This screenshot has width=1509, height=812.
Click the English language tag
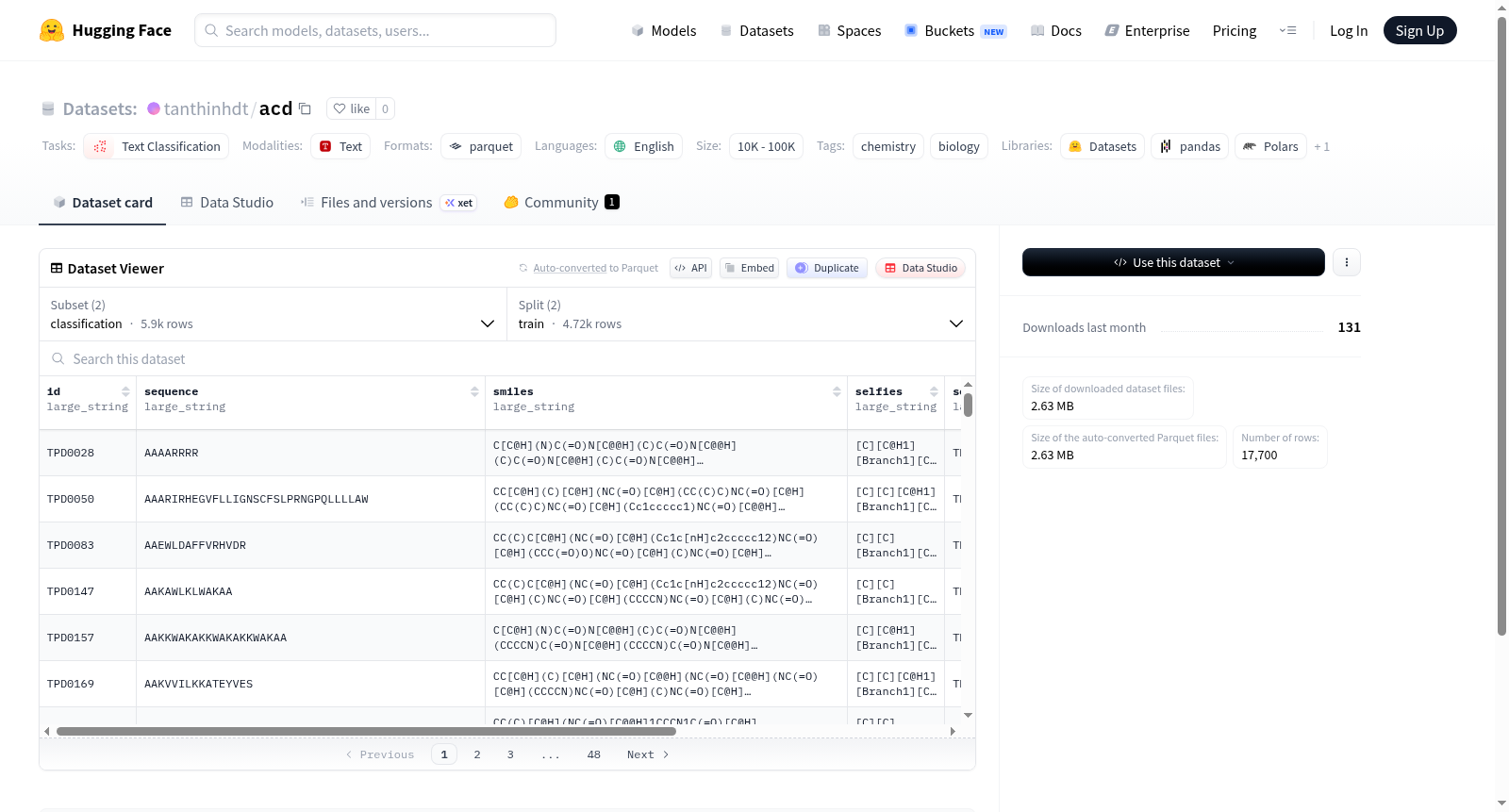click(644, 146)
